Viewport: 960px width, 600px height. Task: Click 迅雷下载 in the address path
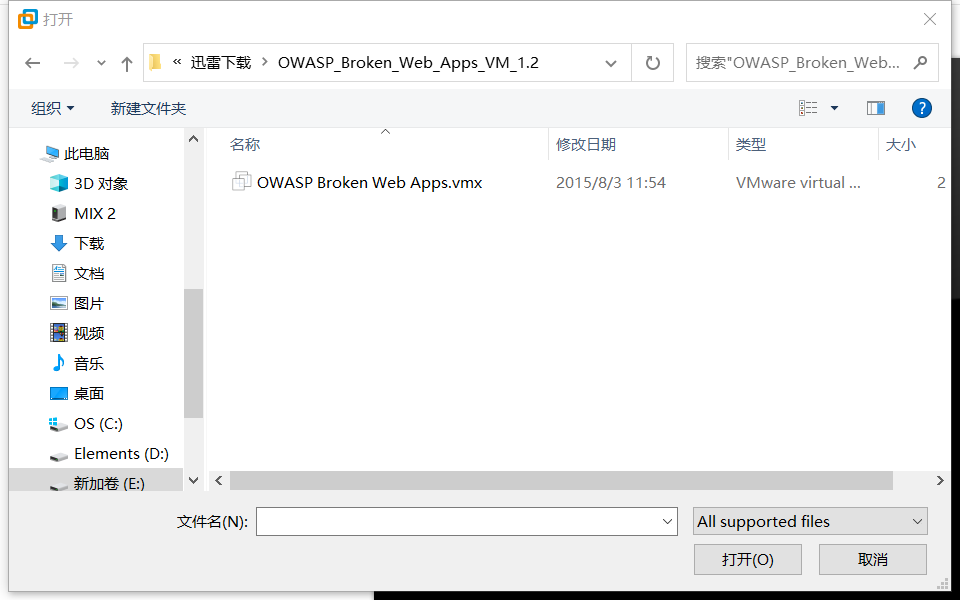tap(220, 62)
